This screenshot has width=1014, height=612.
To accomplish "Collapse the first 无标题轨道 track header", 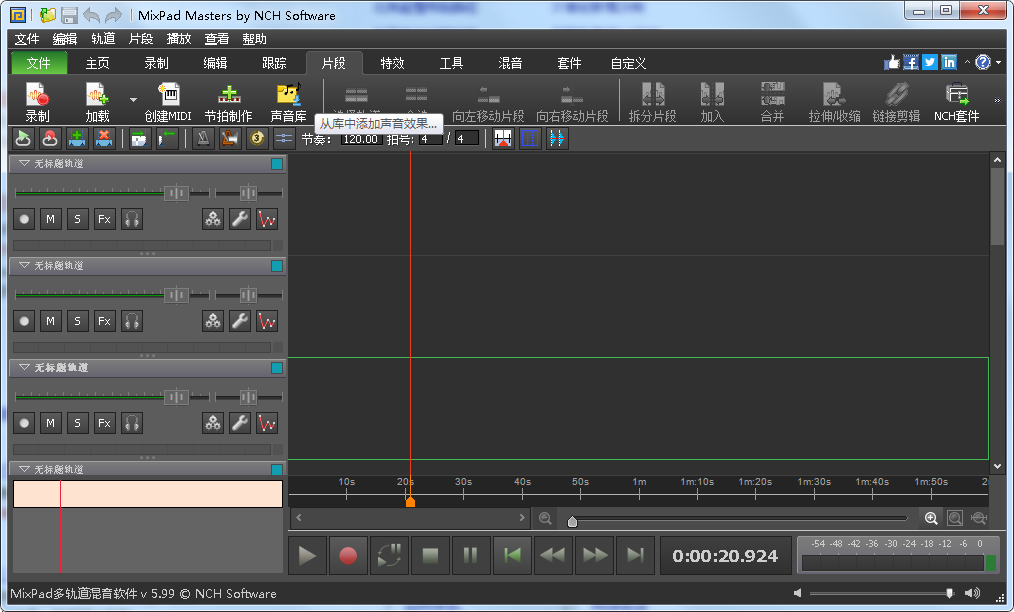I will (24, 163).
